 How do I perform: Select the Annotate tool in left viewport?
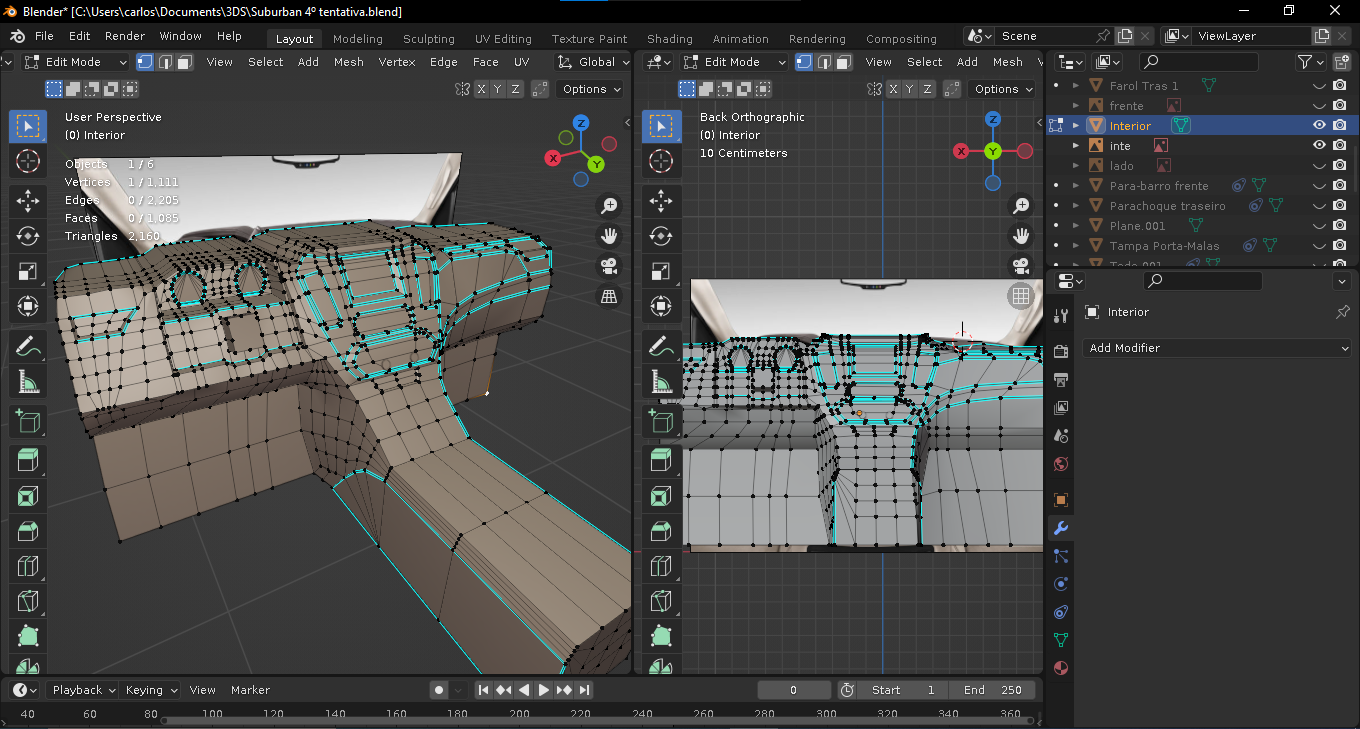point(28,346)
